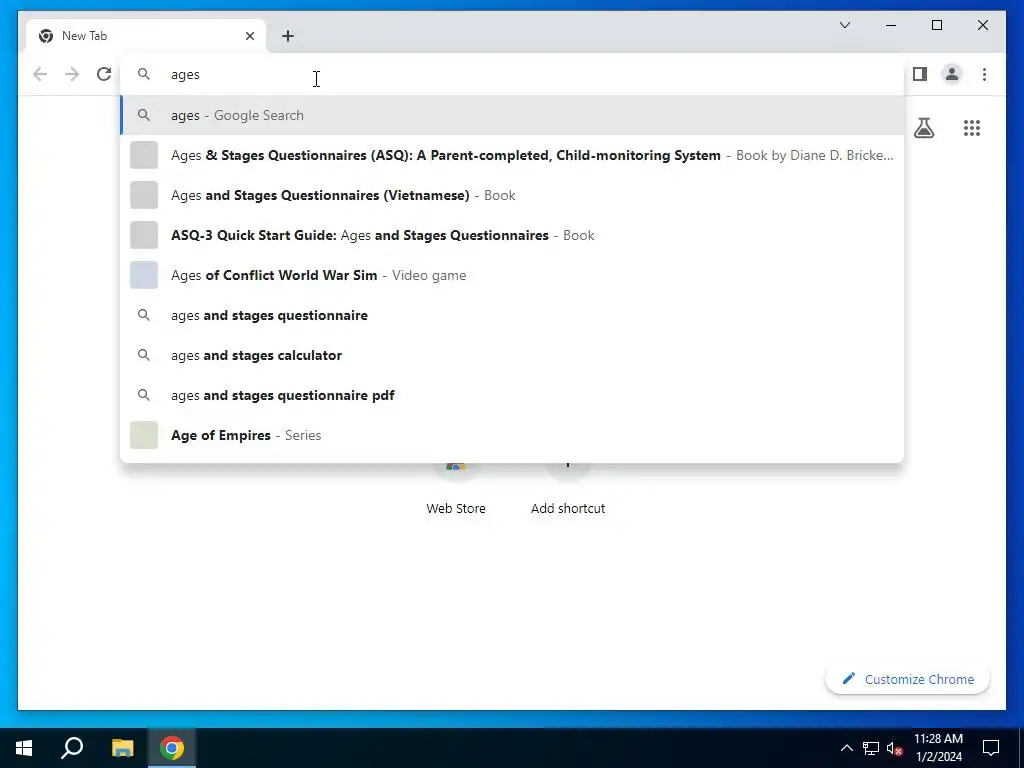Open the Google apps grid icon
The image size is (1024, 768).
tap(972, 128)
